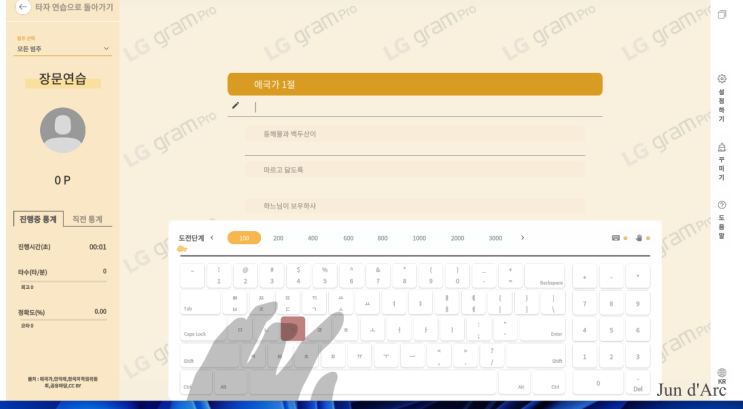
Task: Open the 설정하기 settings gear icon
Action: pos(722,79)
